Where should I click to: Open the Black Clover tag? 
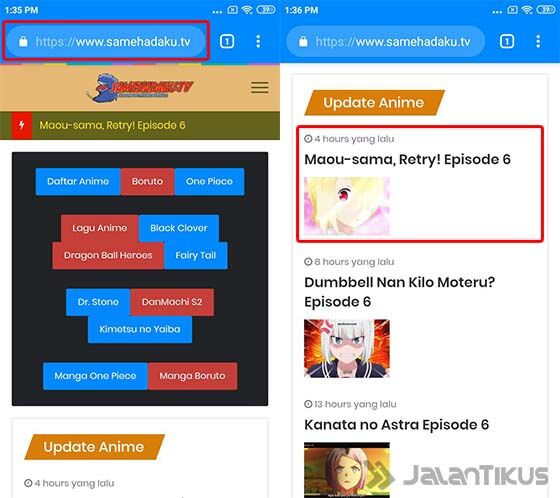click(x=179, y=228)
